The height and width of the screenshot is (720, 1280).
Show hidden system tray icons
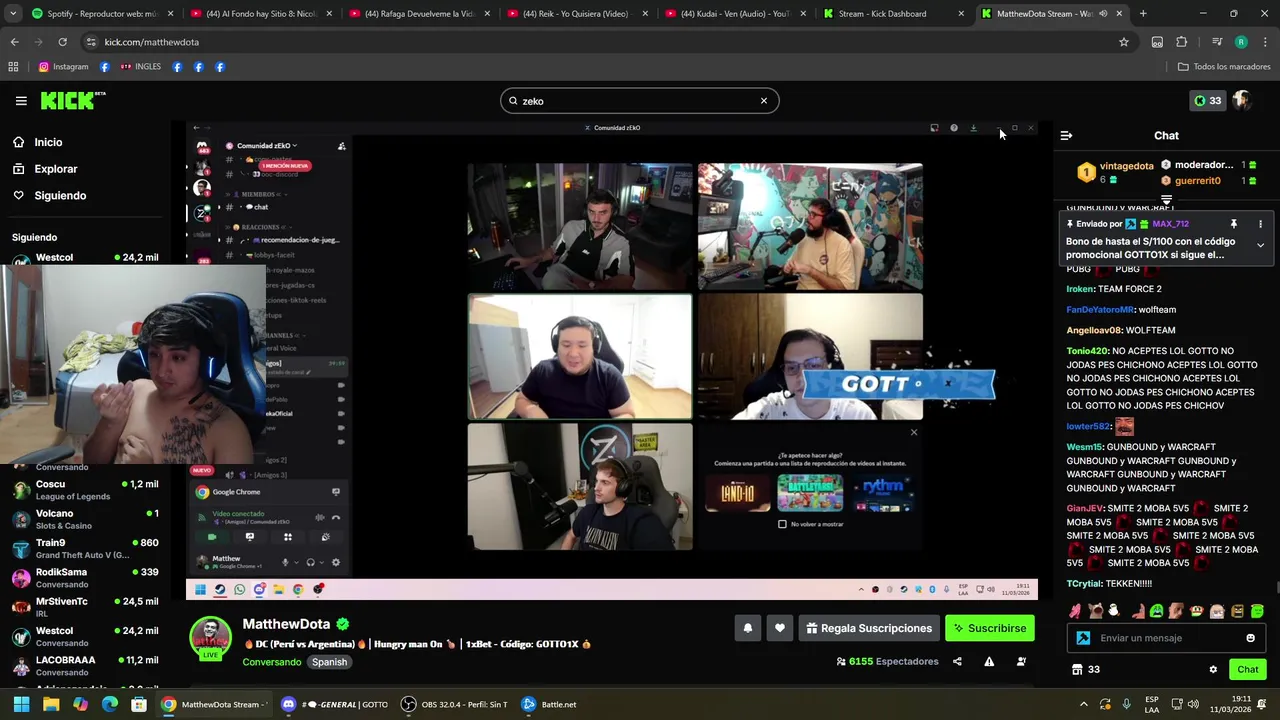[1083, 704]
